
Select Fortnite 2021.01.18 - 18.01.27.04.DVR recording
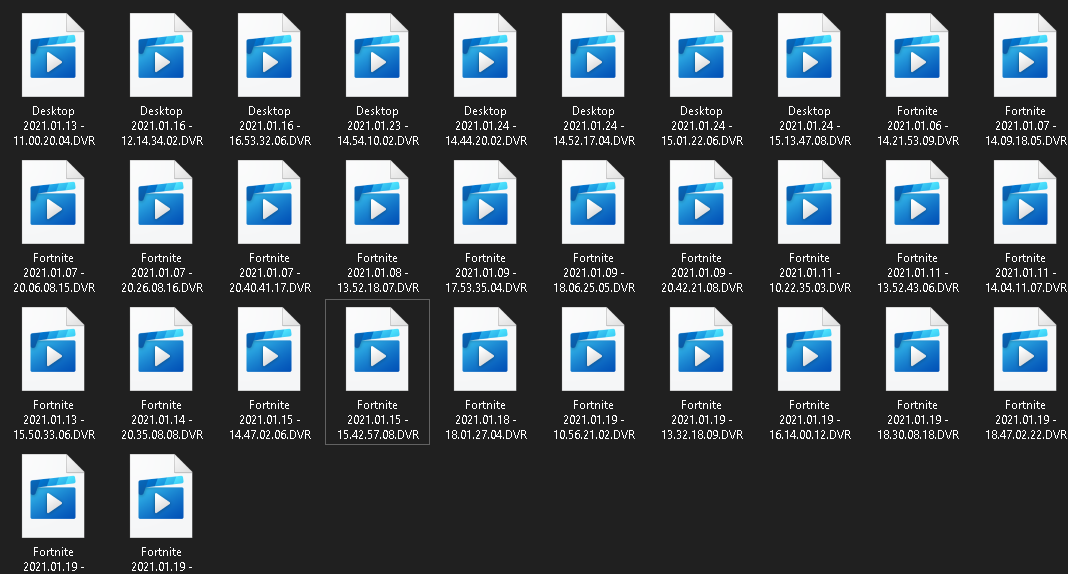point(485,374)
